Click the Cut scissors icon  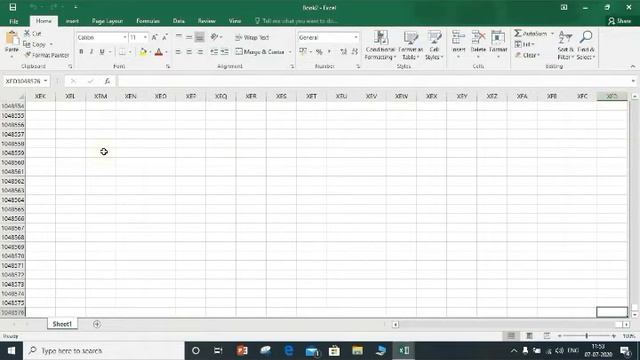click(27, 33)
